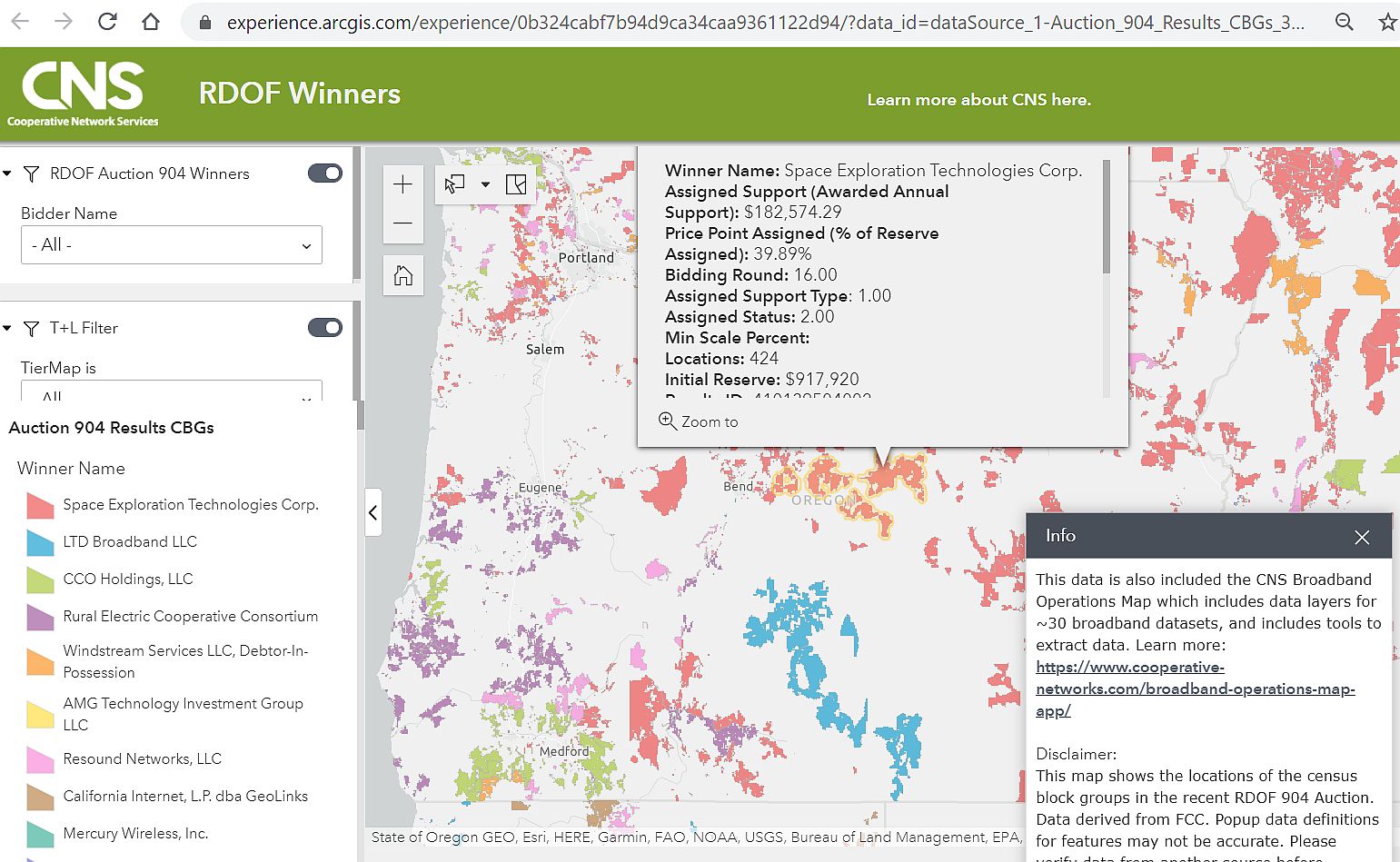The height and width of the screenshot is (862, 1400).
Task: Collapse RDOF Auction 904 Winners section
Action: (x=7, y=173)
